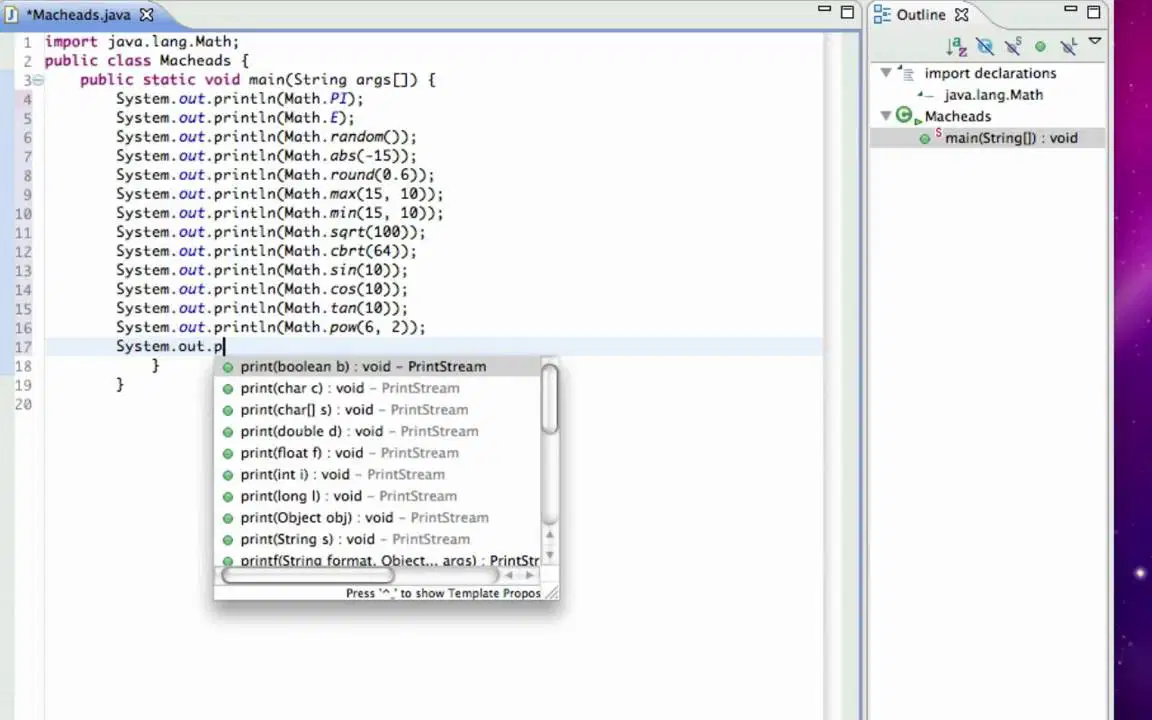This screenshot has height=720, width=1152.
Task: Toggle Hide Static Fields and Methods
Action: (1013, 46)
